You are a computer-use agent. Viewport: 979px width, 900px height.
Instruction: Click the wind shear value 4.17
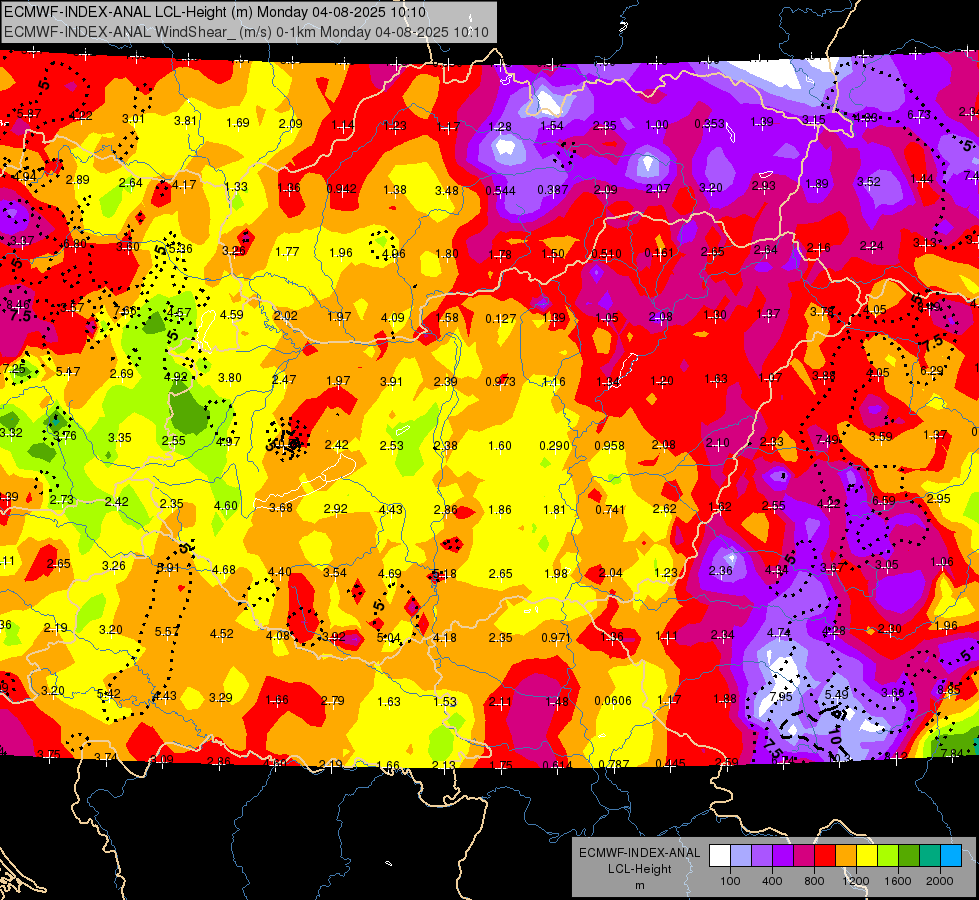coord(184,185)
